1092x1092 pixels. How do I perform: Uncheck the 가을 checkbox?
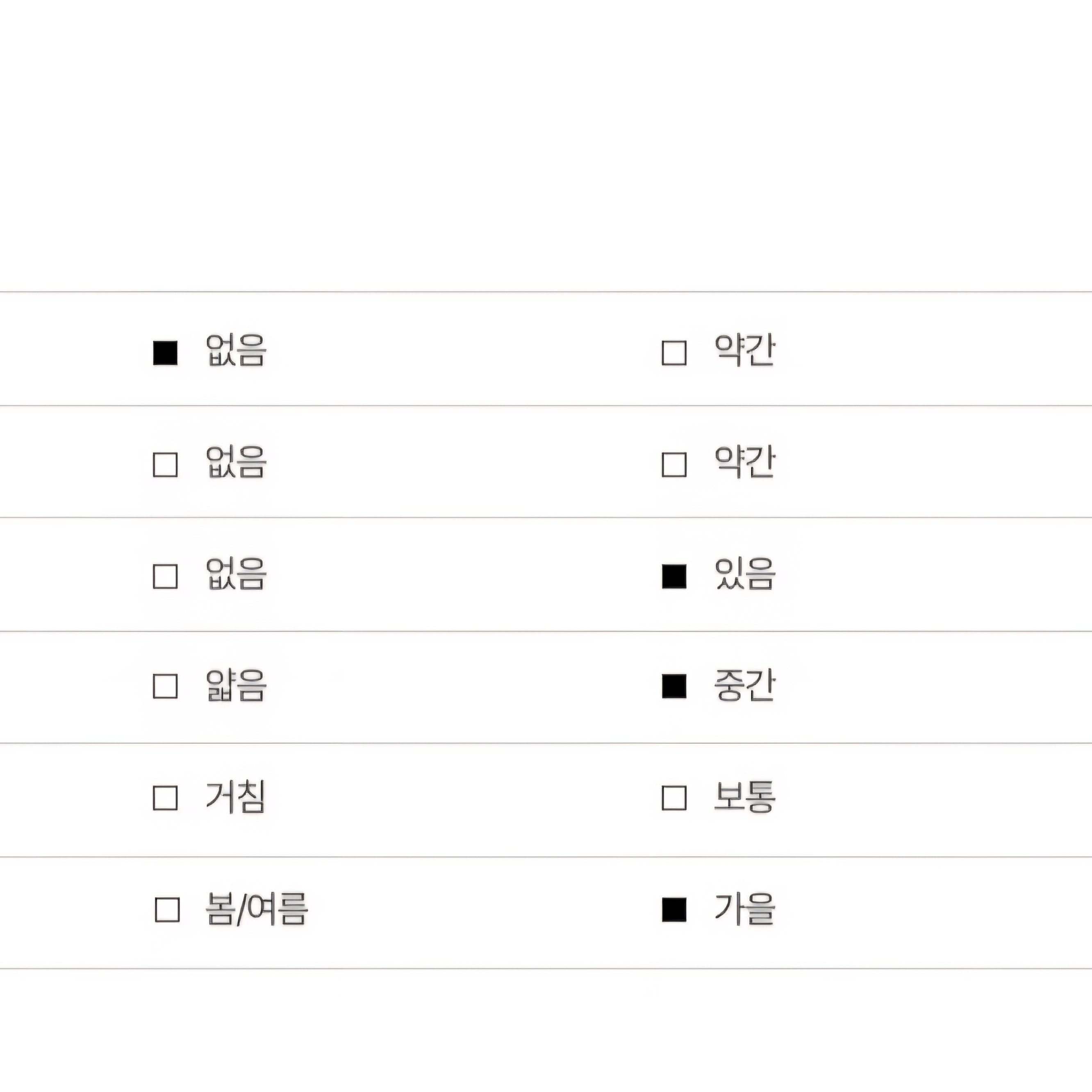point(674,910)
